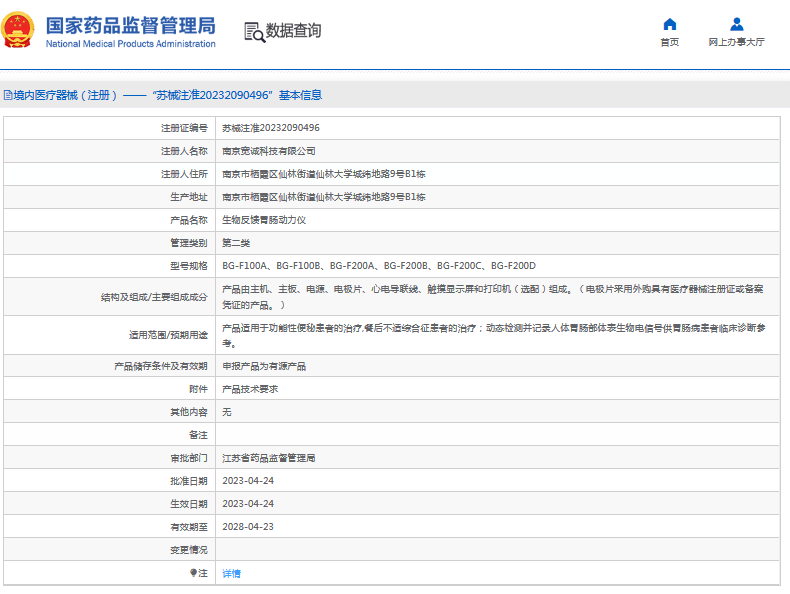The image size is (790, 594).
Task: Select 江苏省药品监督管理局 approval department
Action: click(269, 458)
